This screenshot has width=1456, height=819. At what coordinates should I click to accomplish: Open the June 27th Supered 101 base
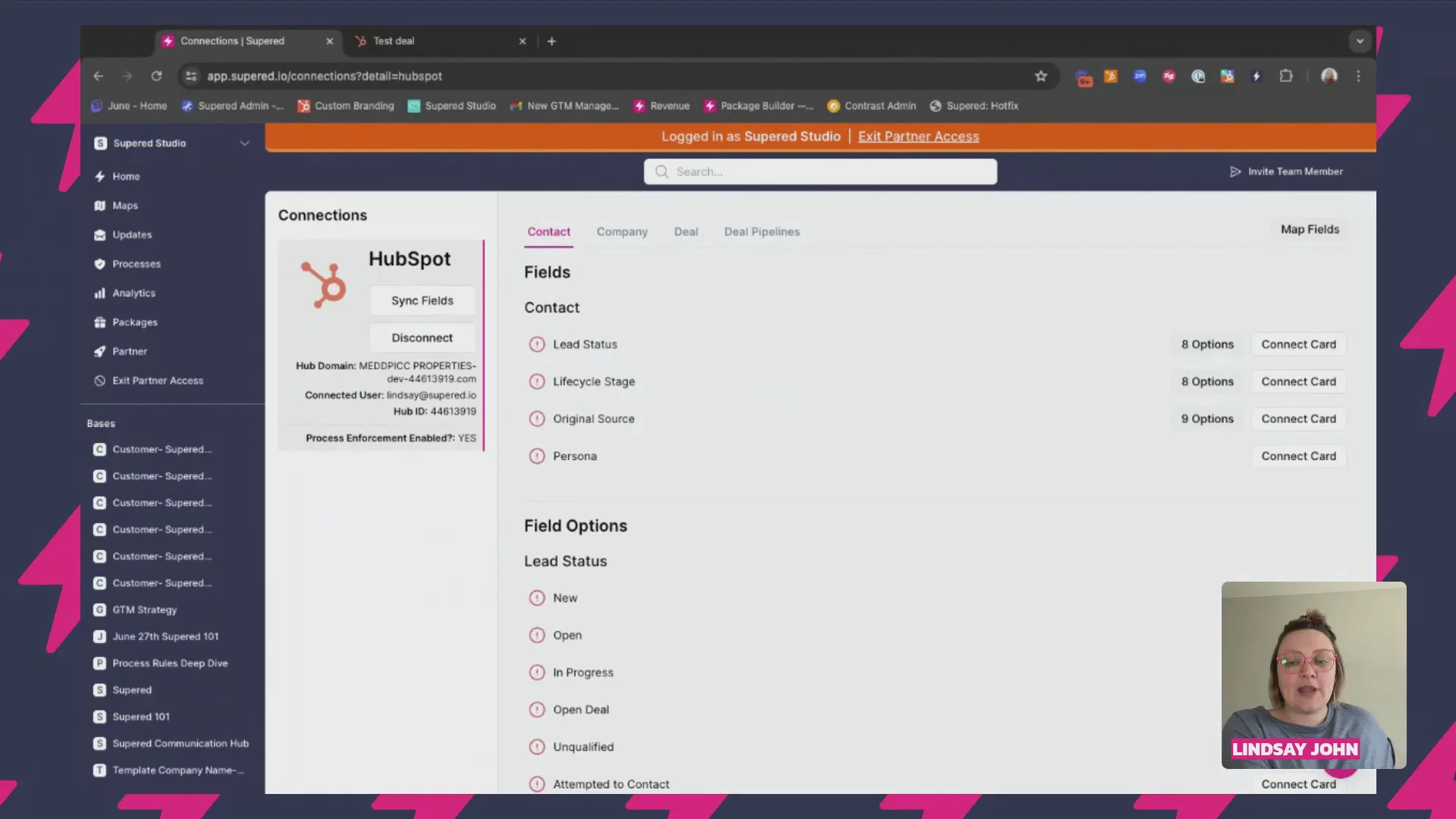pos(156,637)
